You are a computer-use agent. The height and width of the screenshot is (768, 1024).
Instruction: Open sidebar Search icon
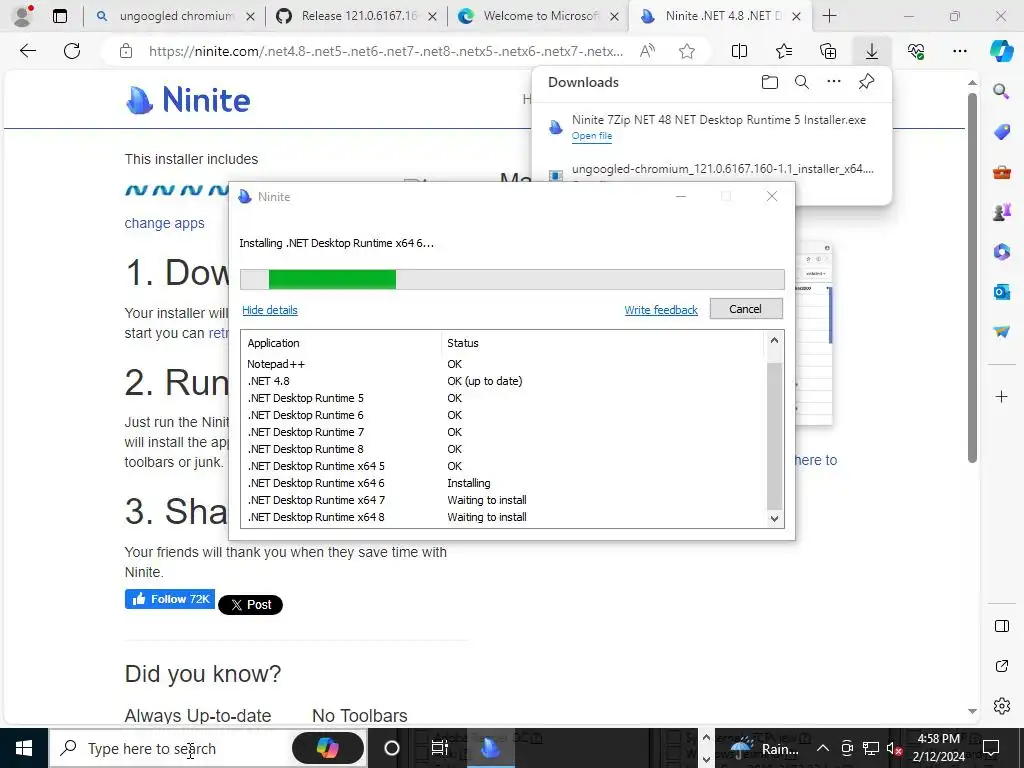point(1001,91)
